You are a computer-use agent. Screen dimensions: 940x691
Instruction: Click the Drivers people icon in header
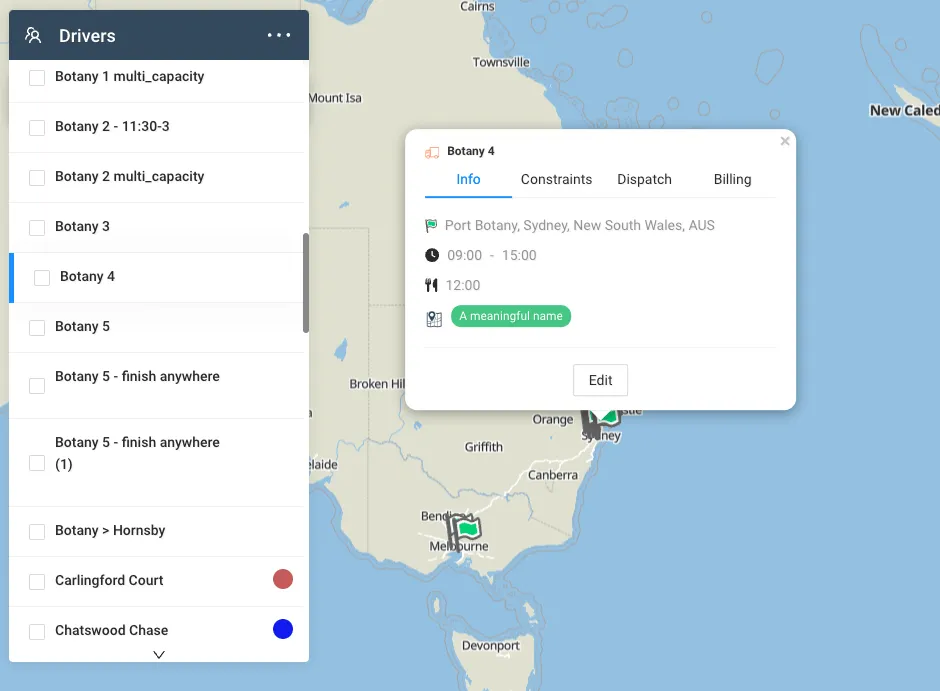[x=33, y=35]
